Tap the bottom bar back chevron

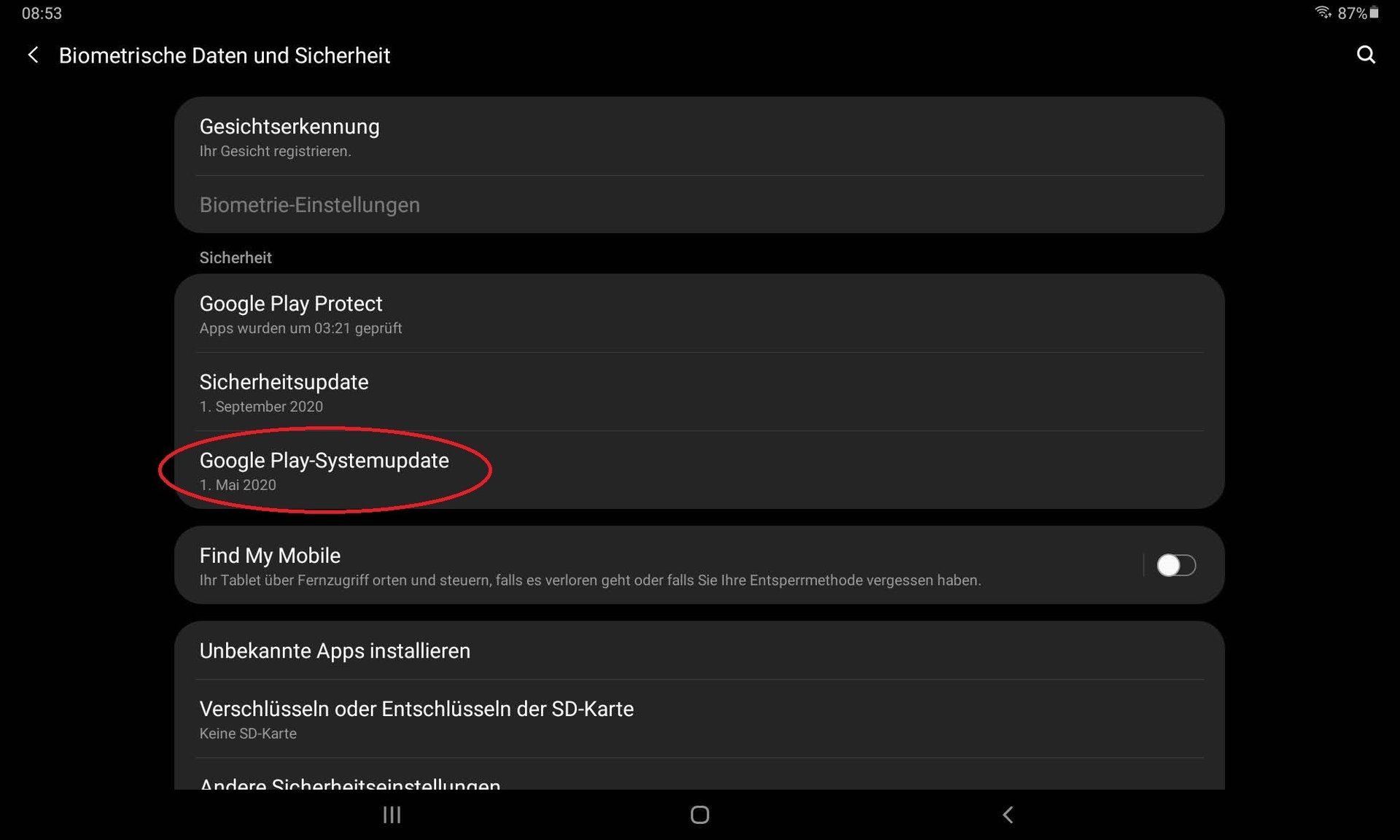1008,814
